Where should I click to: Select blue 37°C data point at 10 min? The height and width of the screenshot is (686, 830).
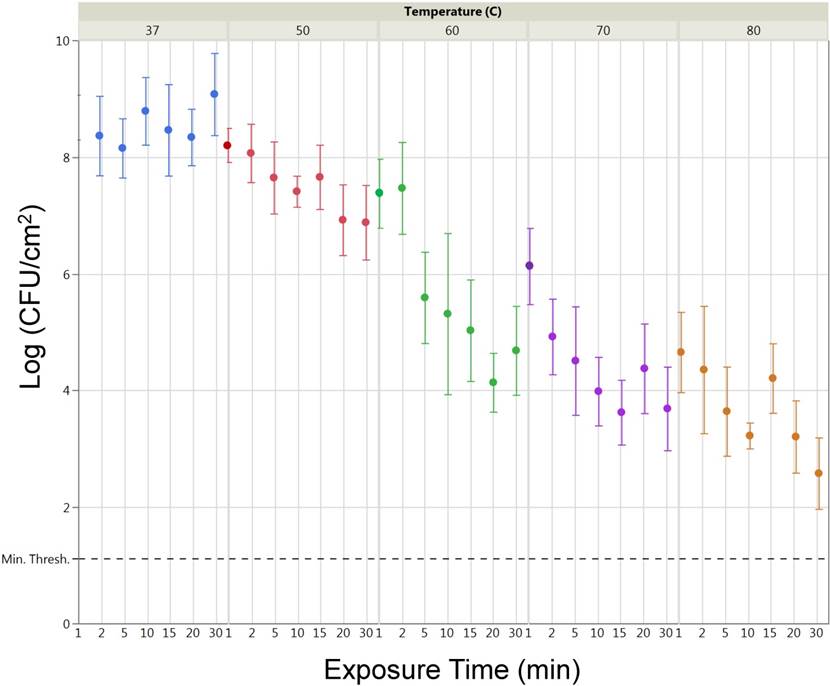click(146, 111)
